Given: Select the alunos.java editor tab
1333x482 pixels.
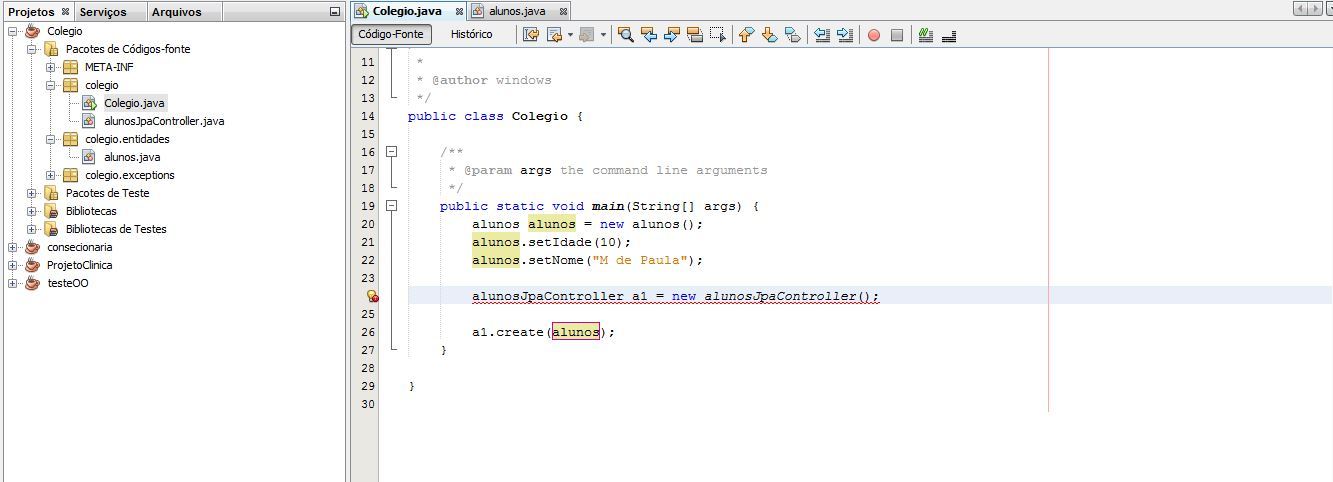Looking at the screenshot, I should pos(517,11).
